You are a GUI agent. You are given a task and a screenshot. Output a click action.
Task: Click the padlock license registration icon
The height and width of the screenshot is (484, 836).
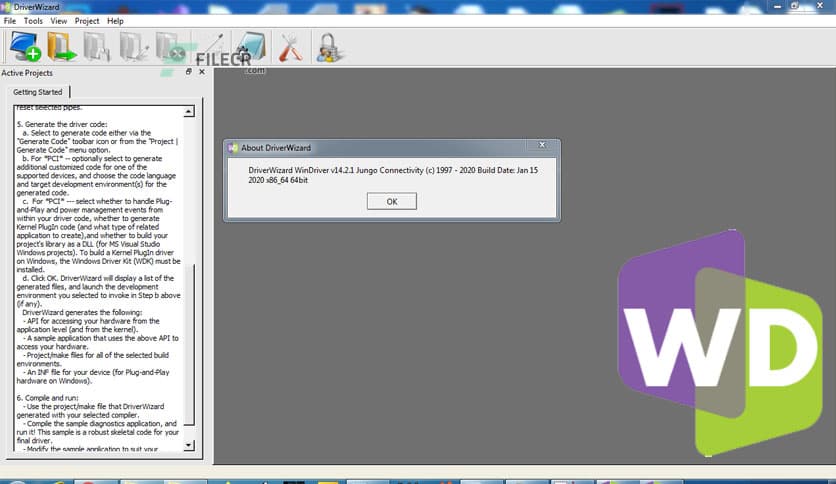[328, 47]
